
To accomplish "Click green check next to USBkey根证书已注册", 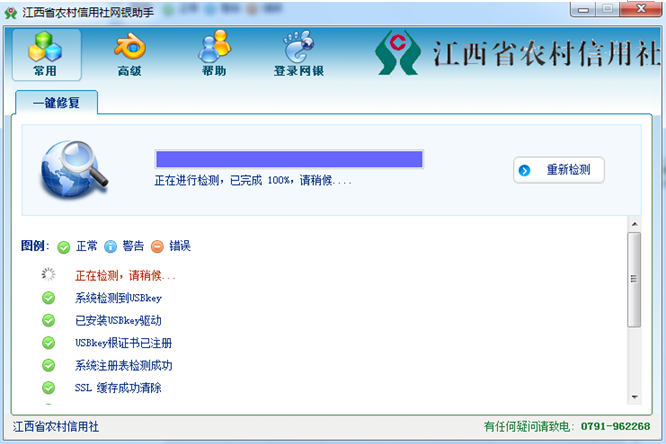I will coord(48,342).
